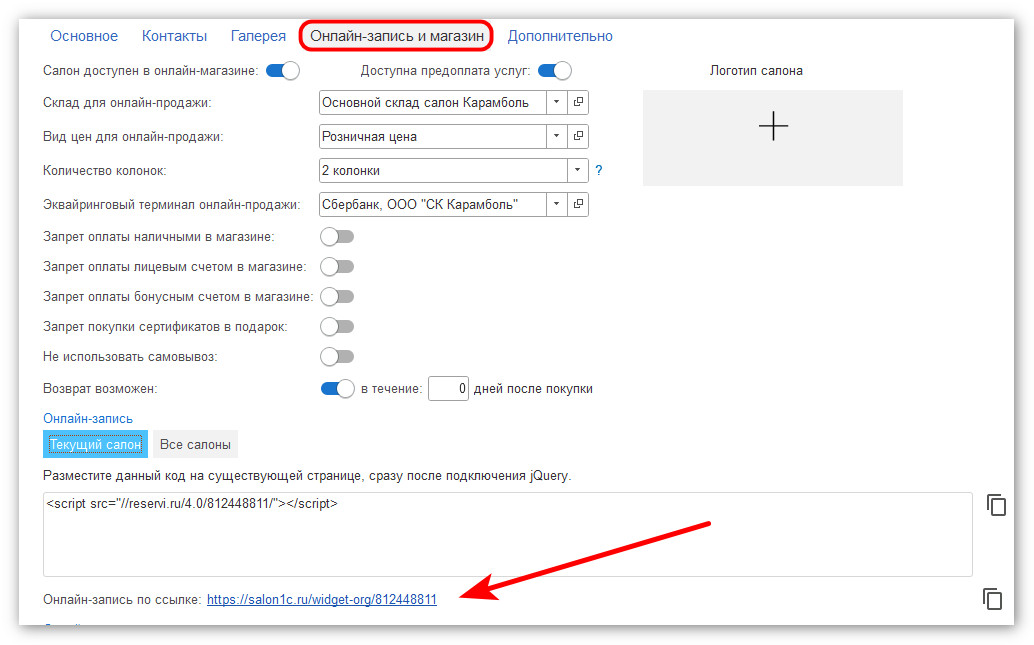Click the 'дней после покупки' text
This screenshot has width=1034, height=645.
(x=533, y=388)
